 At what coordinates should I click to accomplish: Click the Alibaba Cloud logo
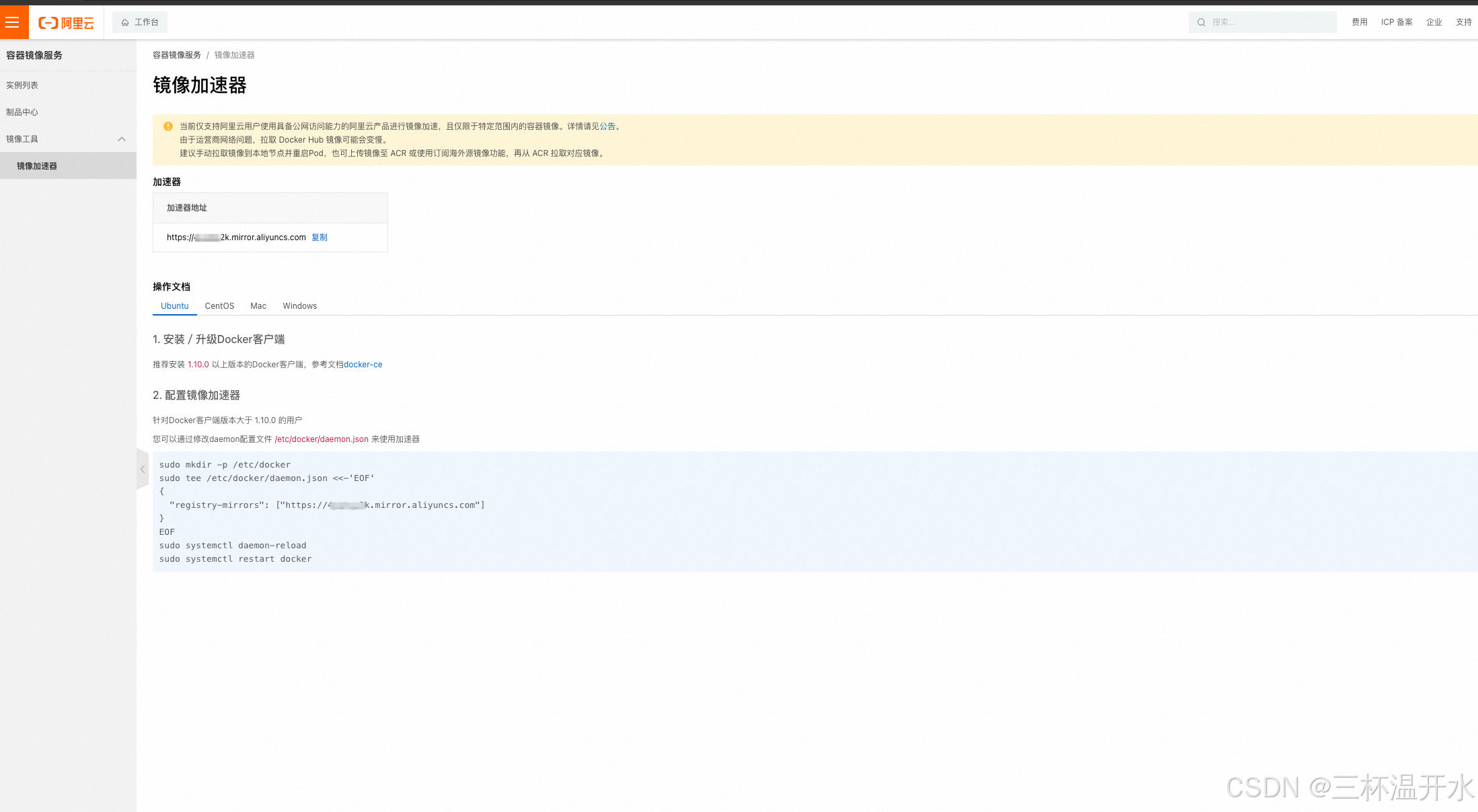tap(66, 23)
